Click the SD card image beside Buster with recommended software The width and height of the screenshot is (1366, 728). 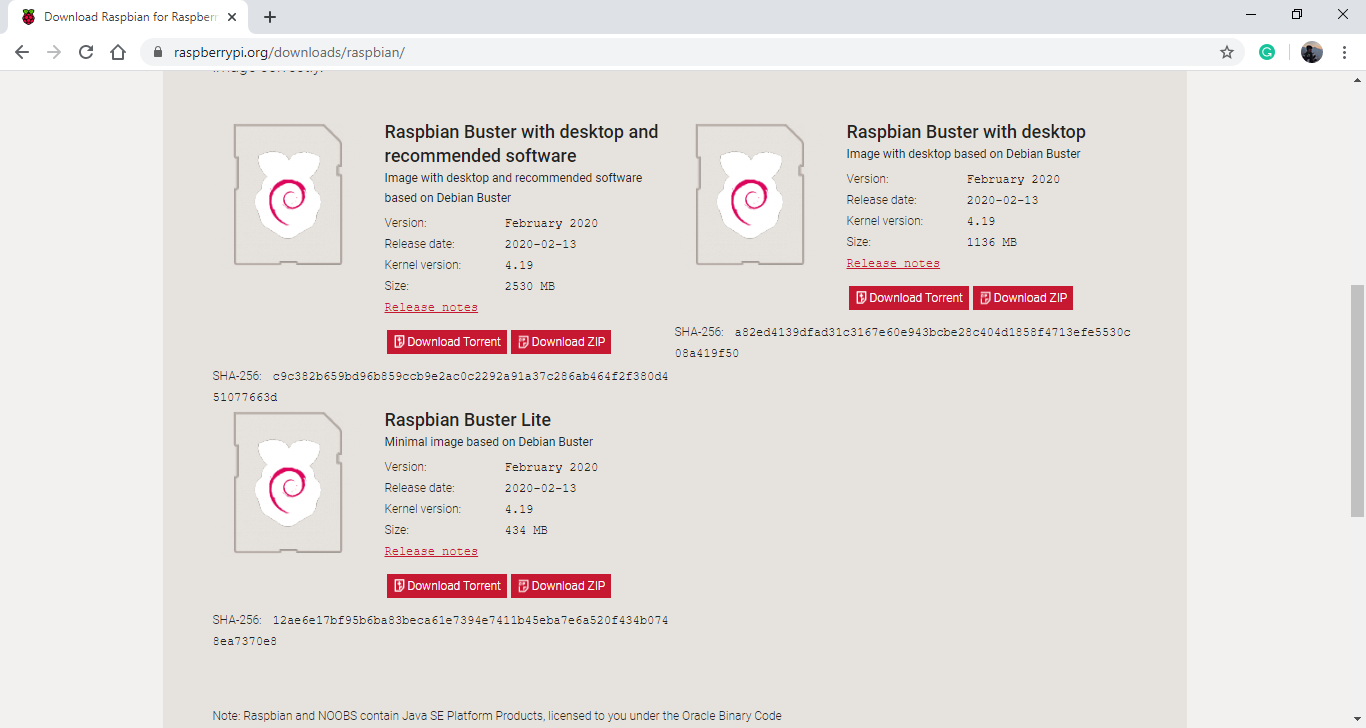click(x=288, y=195)
